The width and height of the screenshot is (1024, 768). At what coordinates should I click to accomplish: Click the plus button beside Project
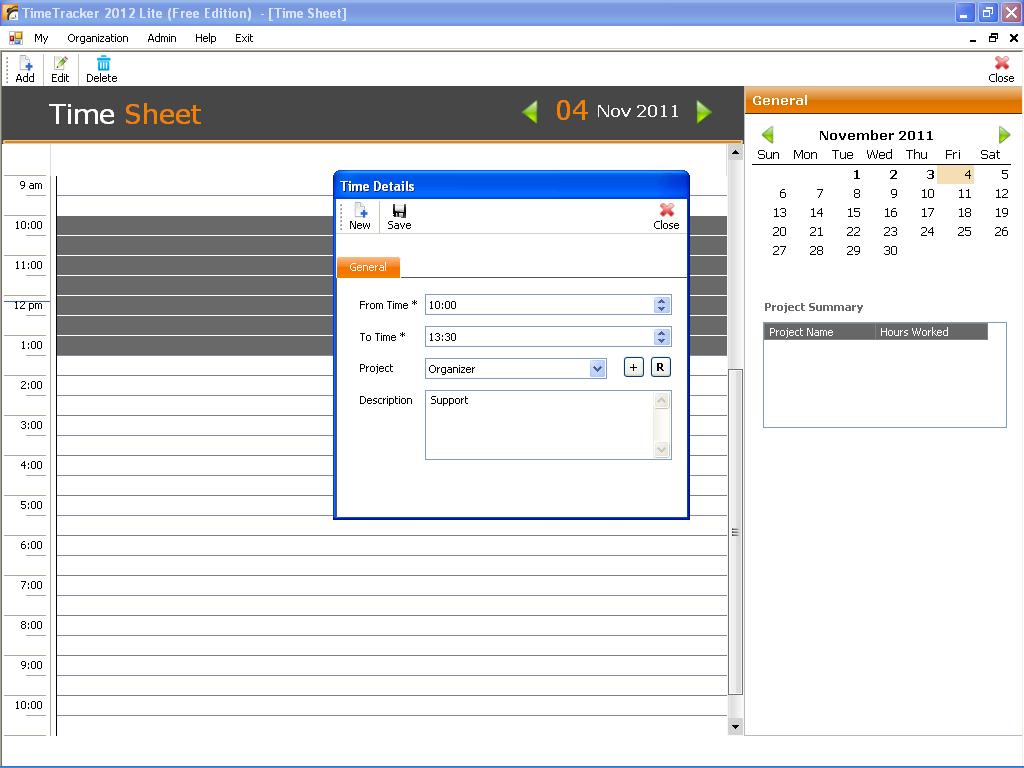tap(633, 368)
